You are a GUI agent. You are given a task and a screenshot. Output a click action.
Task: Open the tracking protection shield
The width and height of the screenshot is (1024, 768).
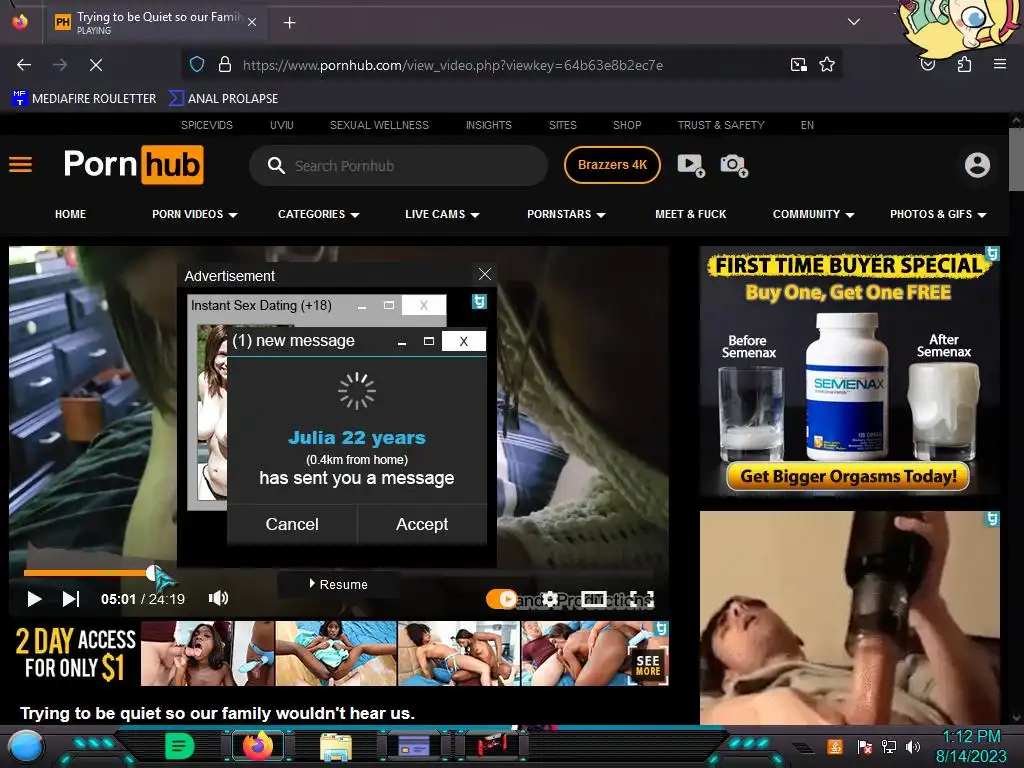tap(197, 65)
